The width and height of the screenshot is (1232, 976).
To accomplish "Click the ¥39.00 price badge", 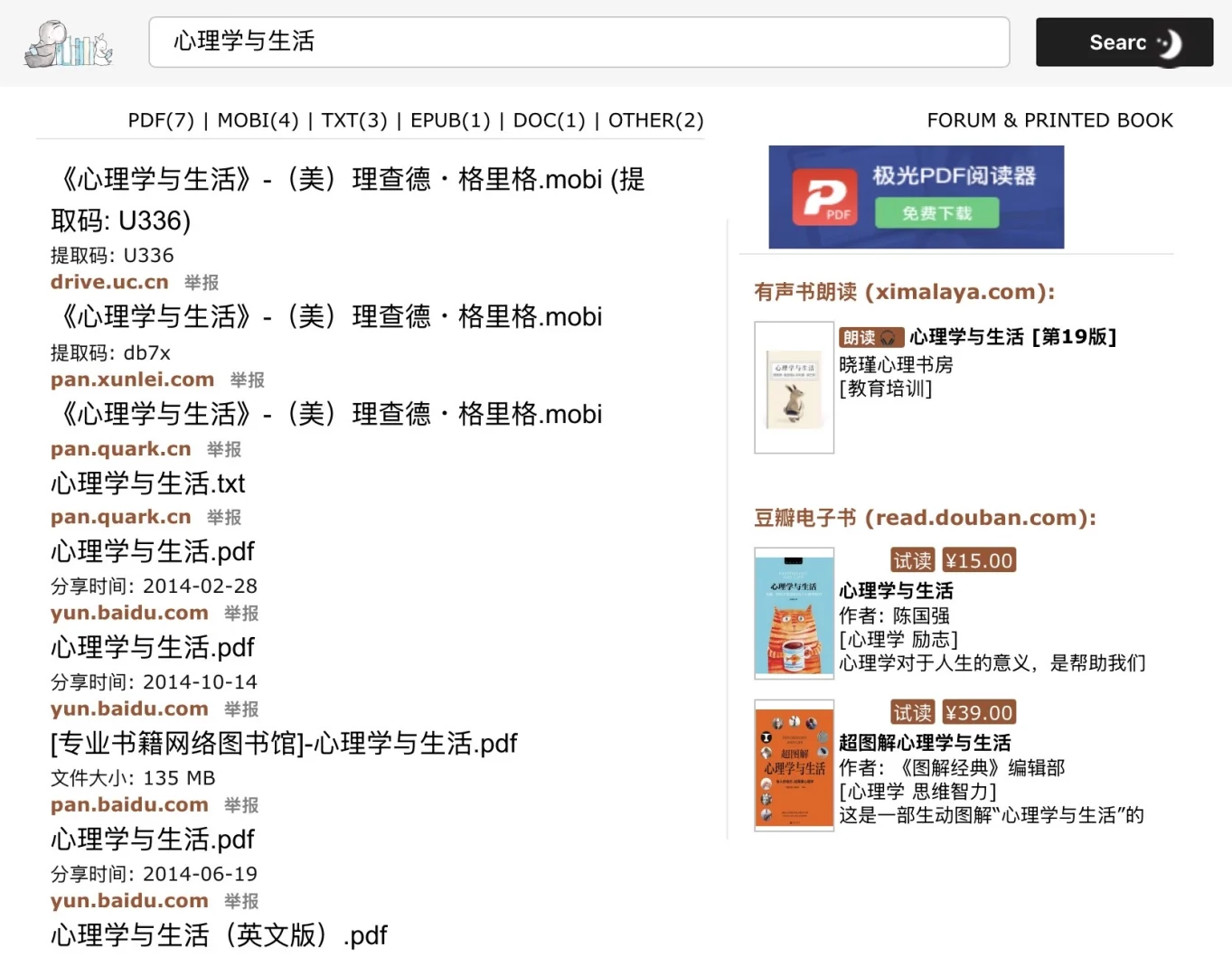I will point(978,712).
